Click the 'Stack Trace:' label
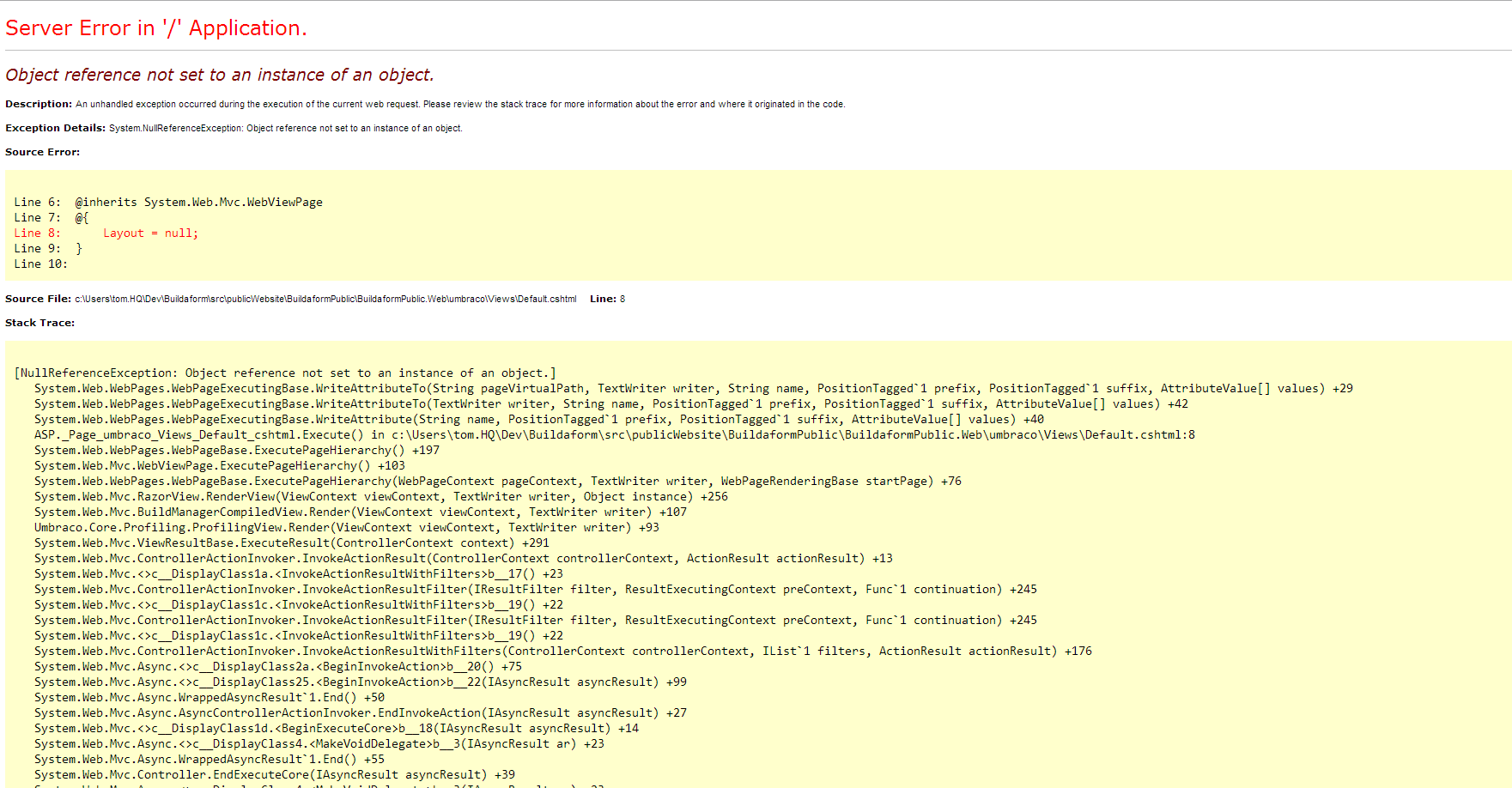Viewport: 1512px width, 788px height. coord(39,323)
